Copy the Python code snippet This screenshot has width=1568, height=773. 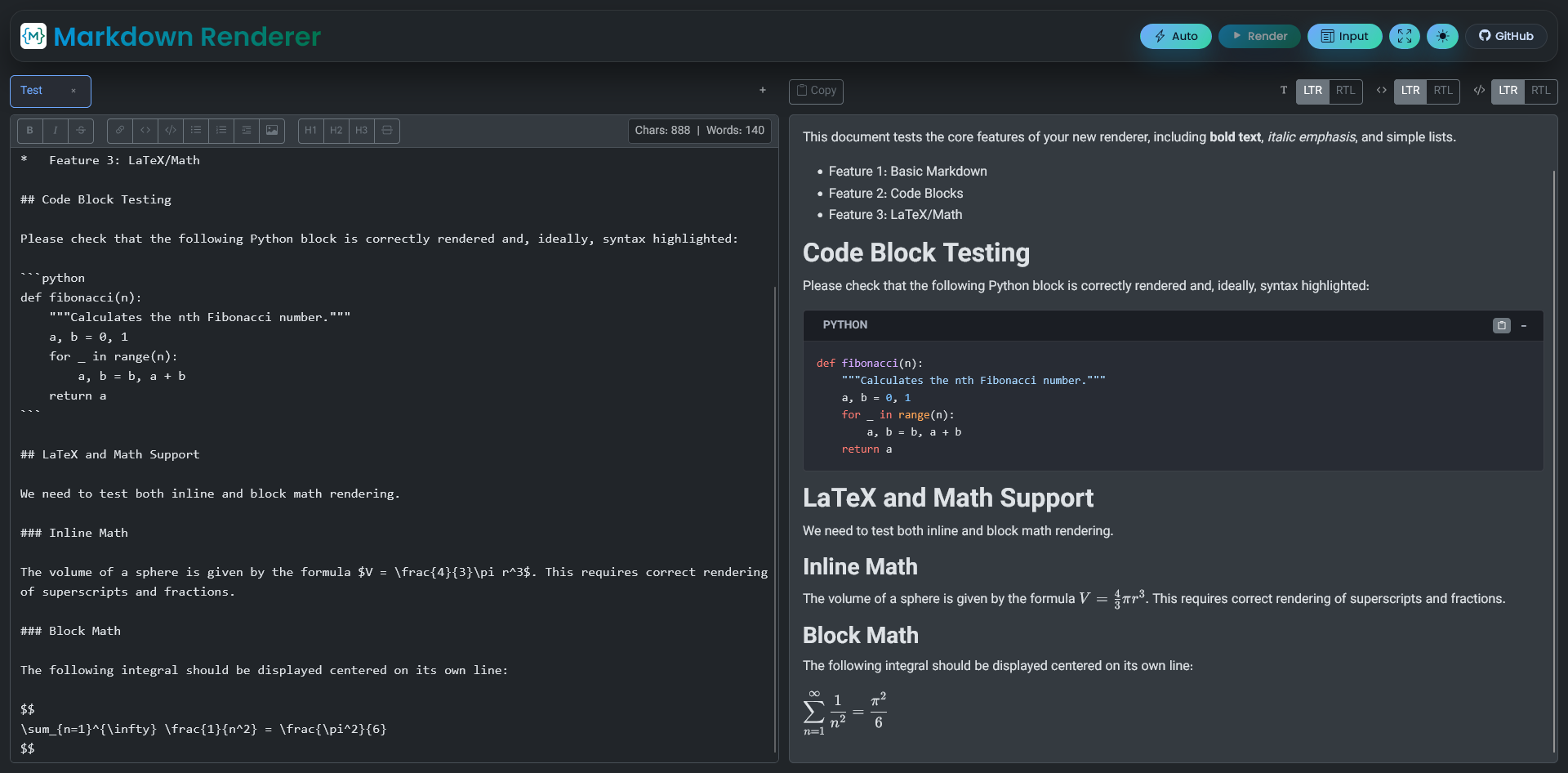click(x=1501, y=325)
